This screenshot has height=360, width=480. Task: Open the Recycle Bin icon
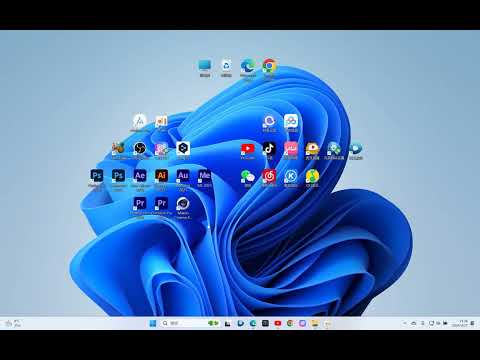(226, 68)
